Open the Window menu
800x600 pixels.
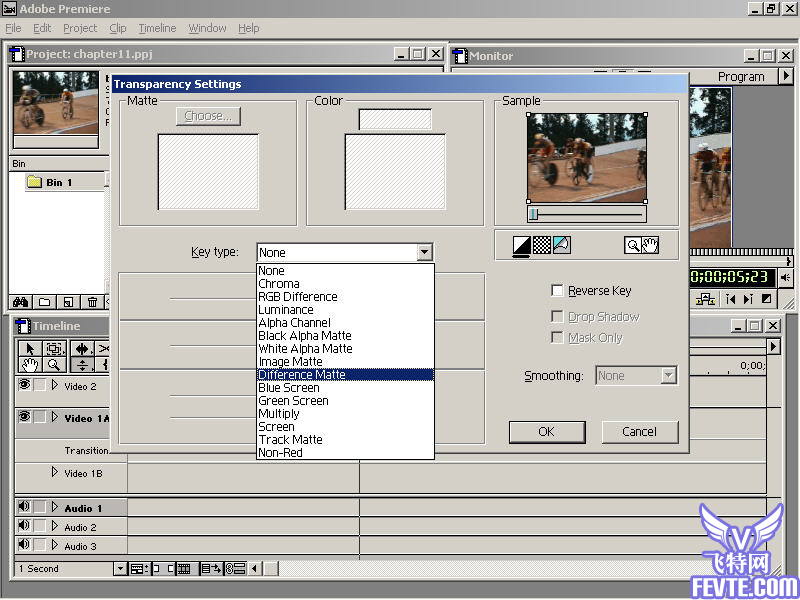[x=207, y=28]
